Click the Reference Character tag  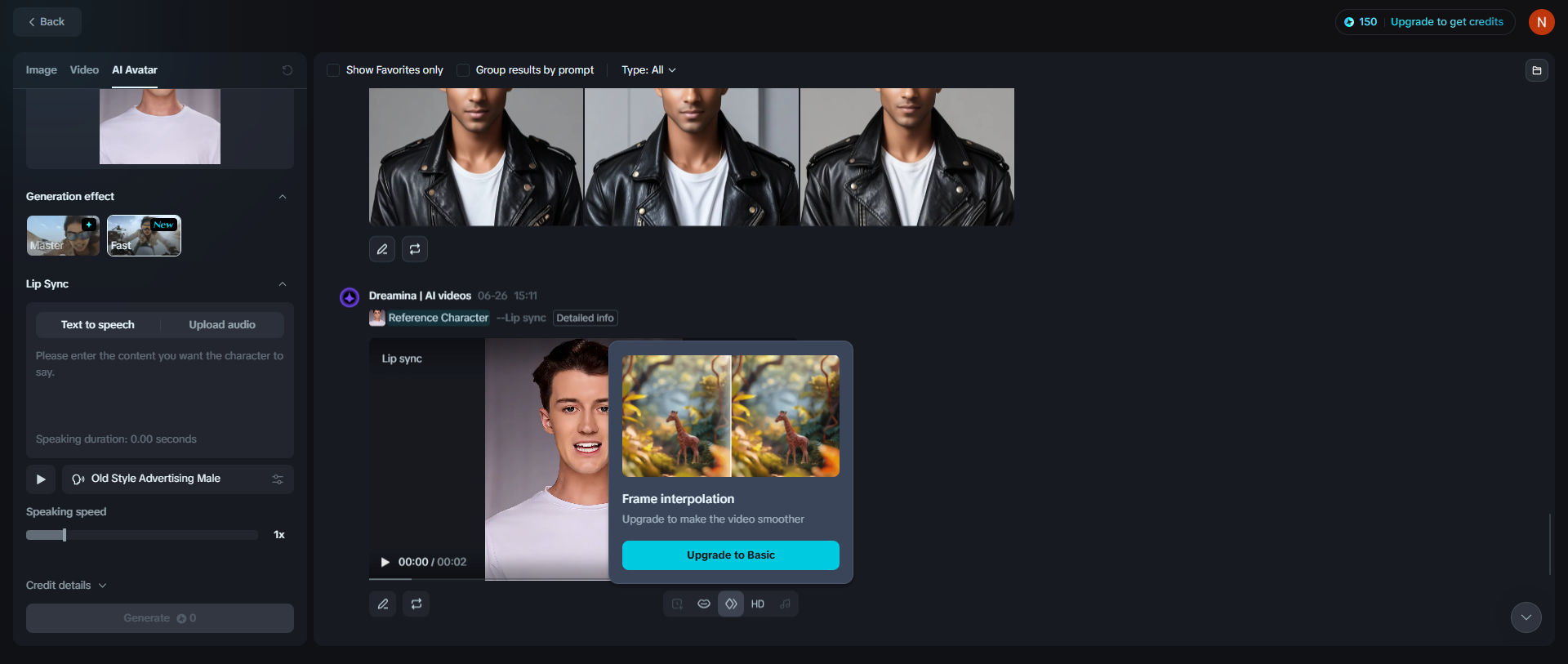[x=439, y=318]
